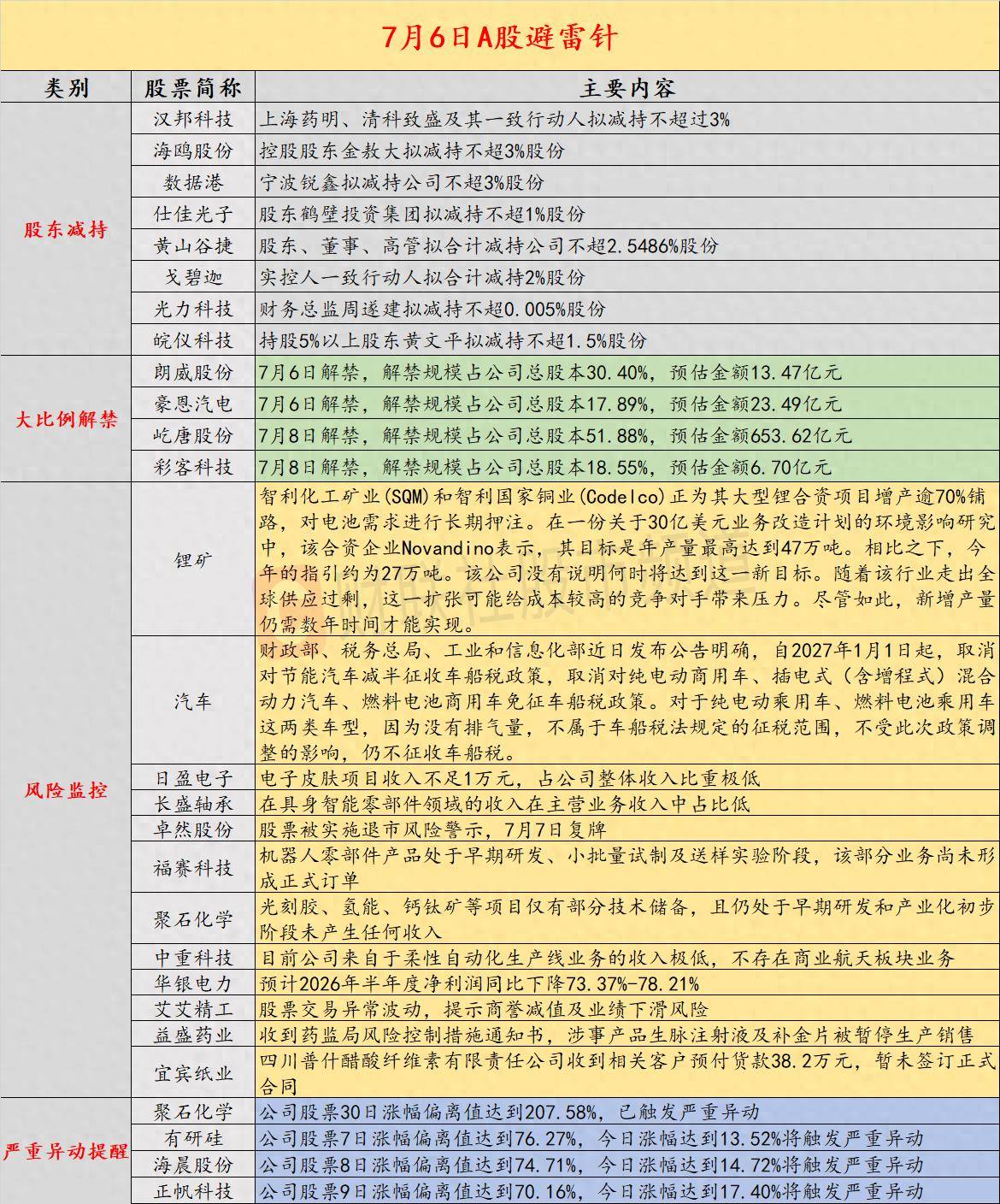This screenshot has width=1000, height=1204.
Task: Select stock name '光力科技'
Action: click(193, 309)
